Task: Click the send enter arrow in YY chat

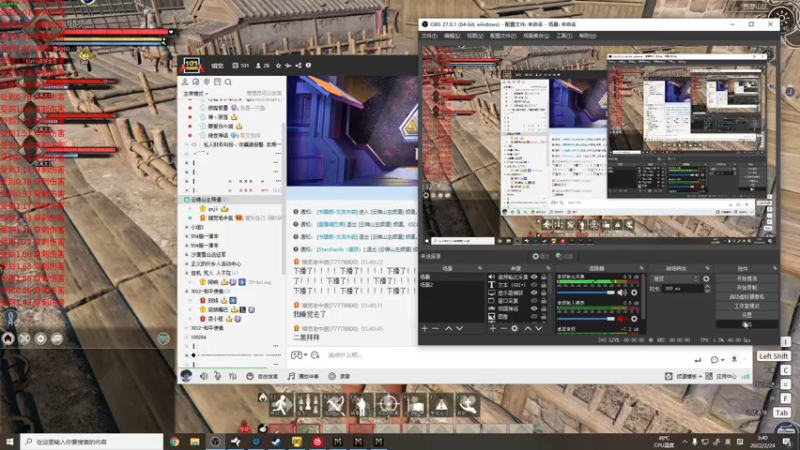Action: pyautogui.click(x=697, y=360)
